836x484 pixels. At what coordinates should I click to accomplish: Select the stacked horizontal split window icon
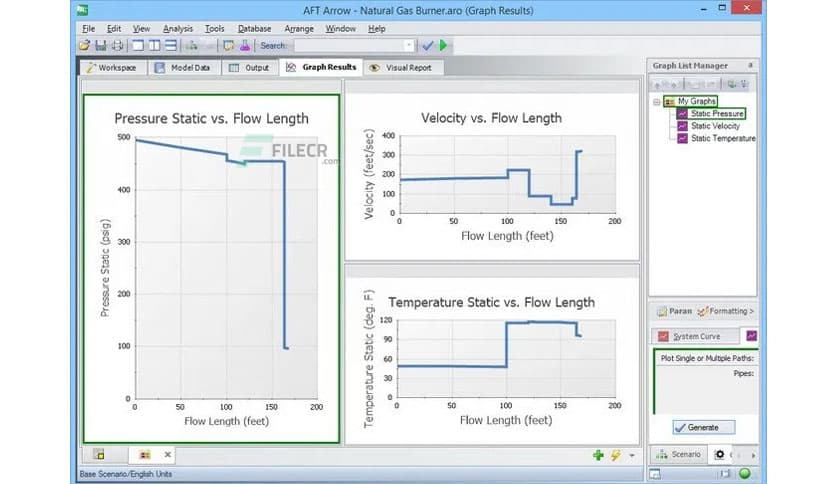tap(171, 46)
